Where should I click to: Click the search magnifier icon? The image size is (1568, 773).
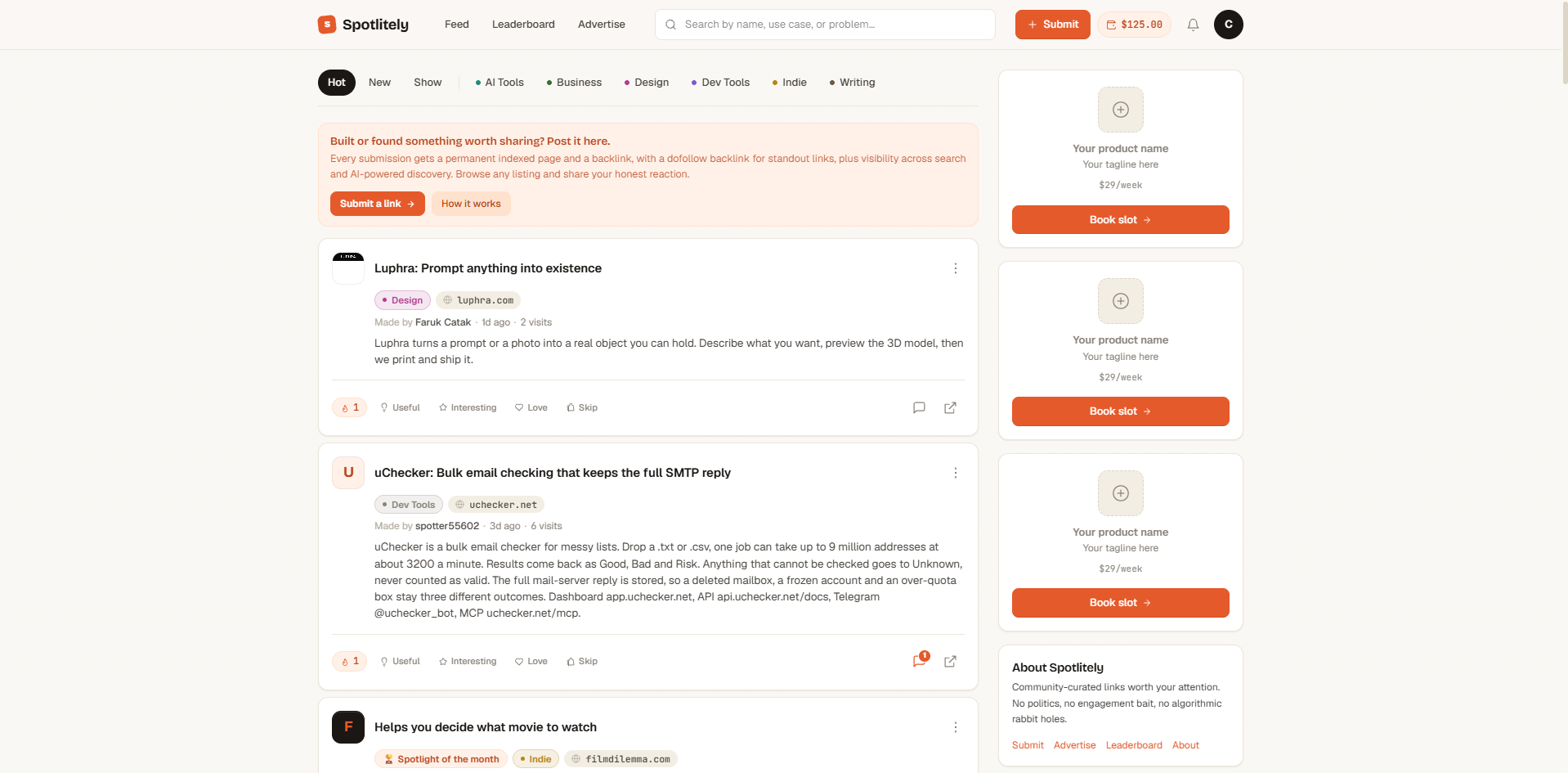point(670,25)
